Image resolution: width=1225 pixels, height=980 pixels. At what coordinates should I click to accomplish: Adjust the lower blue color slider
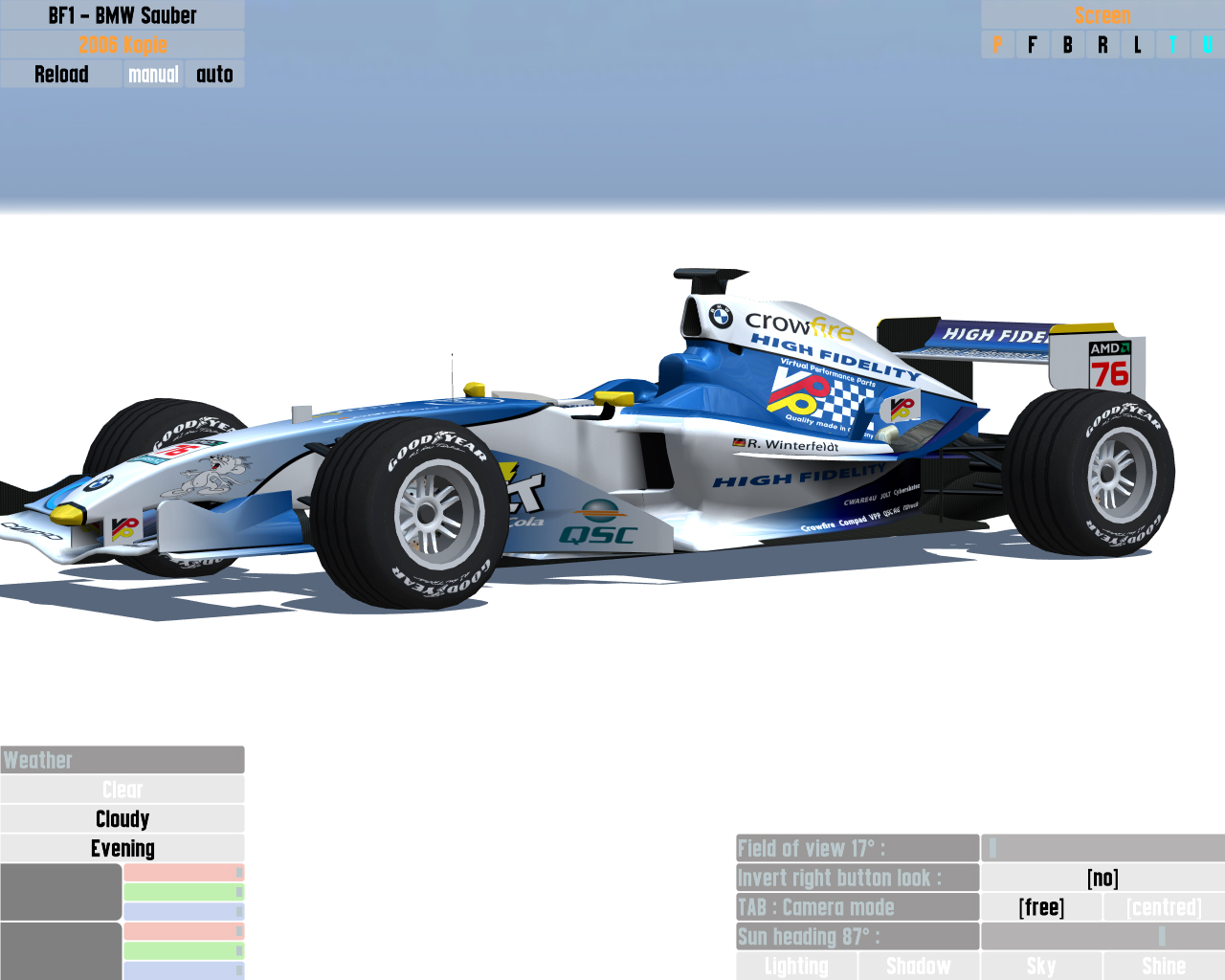(184, 970)
